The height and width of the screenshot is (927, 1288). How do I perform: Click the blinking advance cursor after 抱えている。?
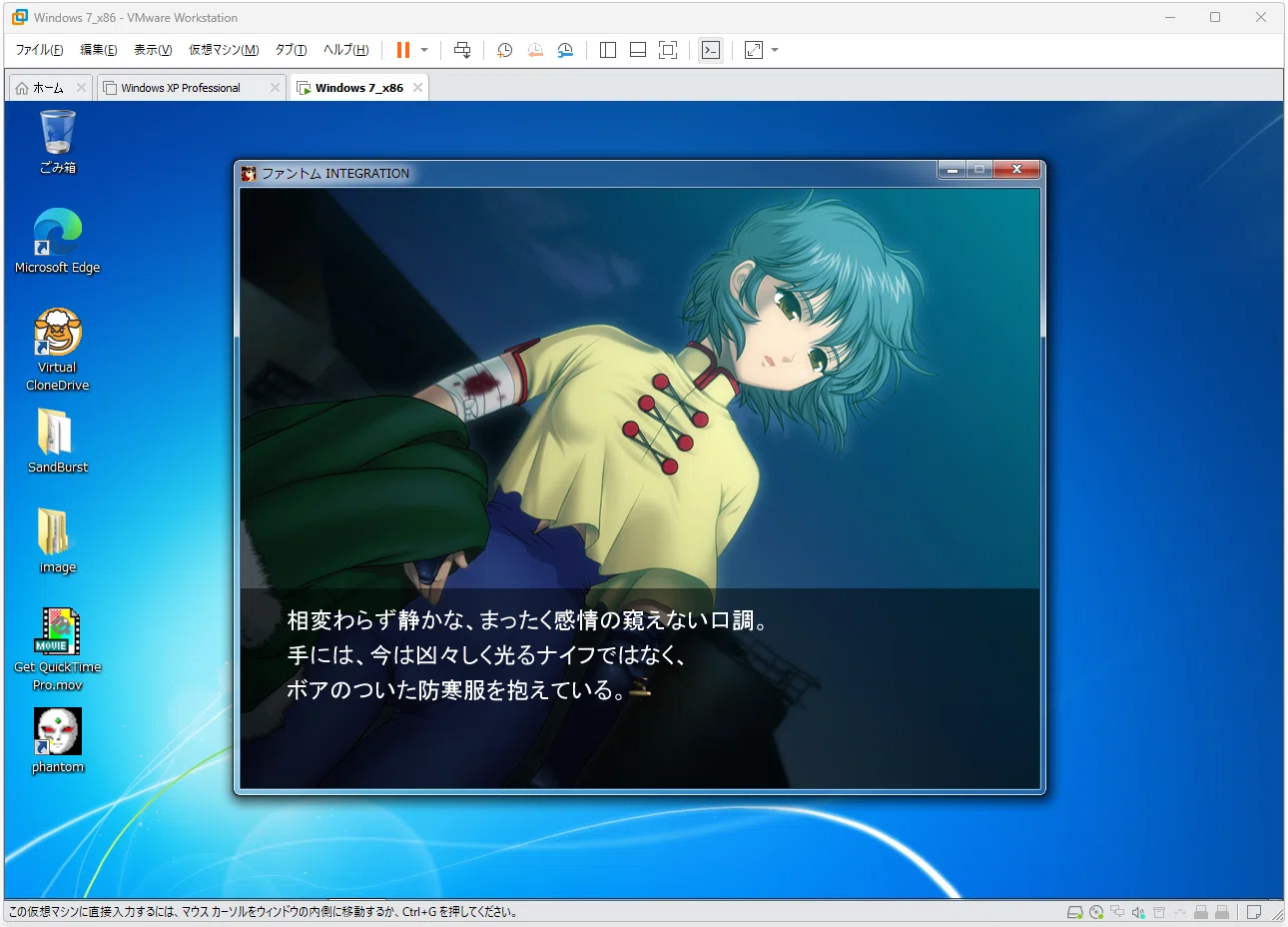pyautogui.click(x=640, y=687)
